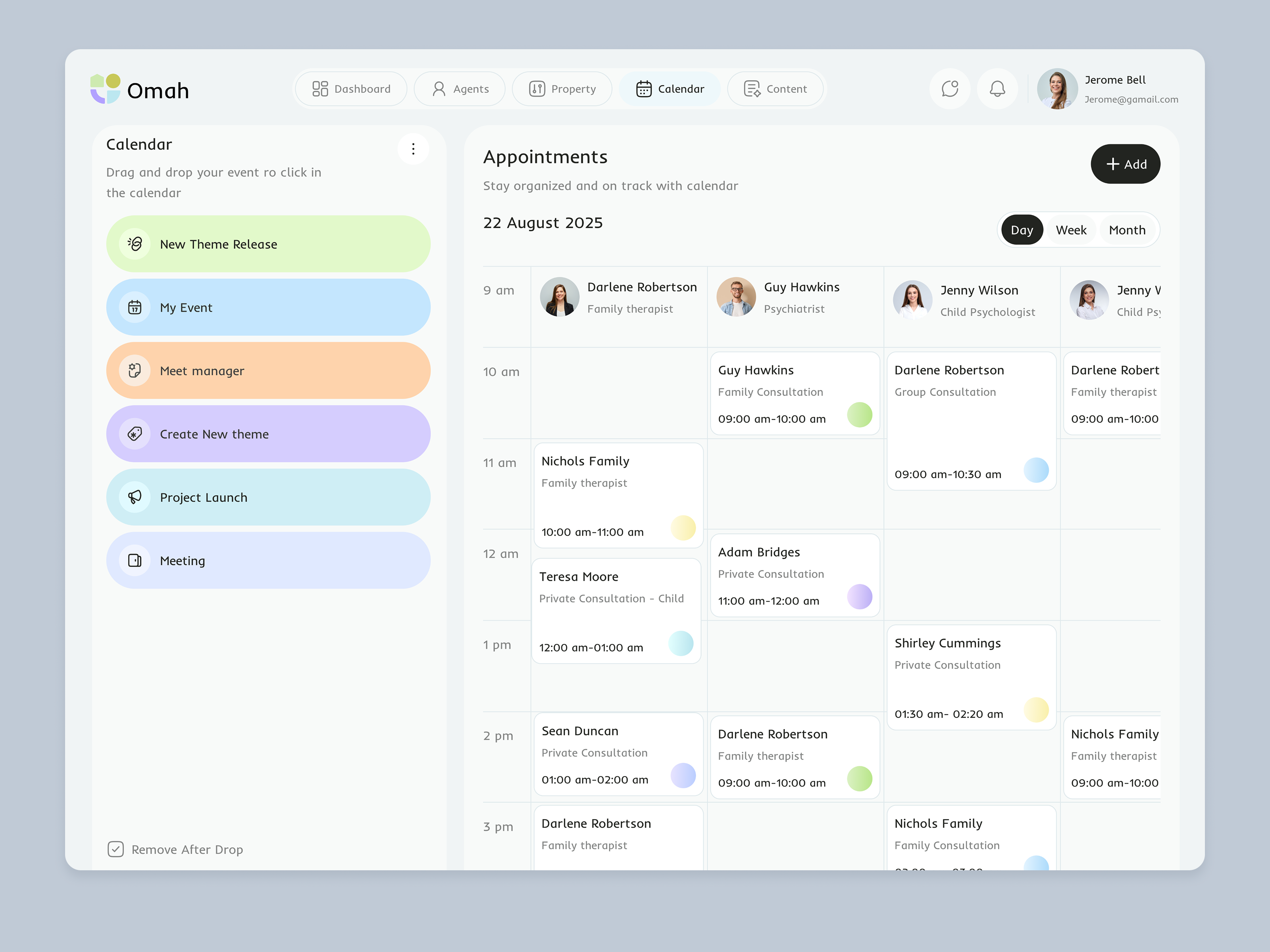Select the New Theme Release event icon
The image size is (1270, 952).
[x=135, y=244]
